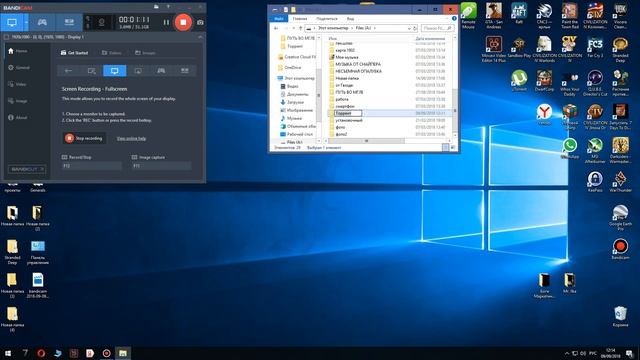The width and height of the screenshot is (640, 360).
Task: Select Загрузки in Explorer sidebar
Action: pyautogui.click(x=292, y=102)
